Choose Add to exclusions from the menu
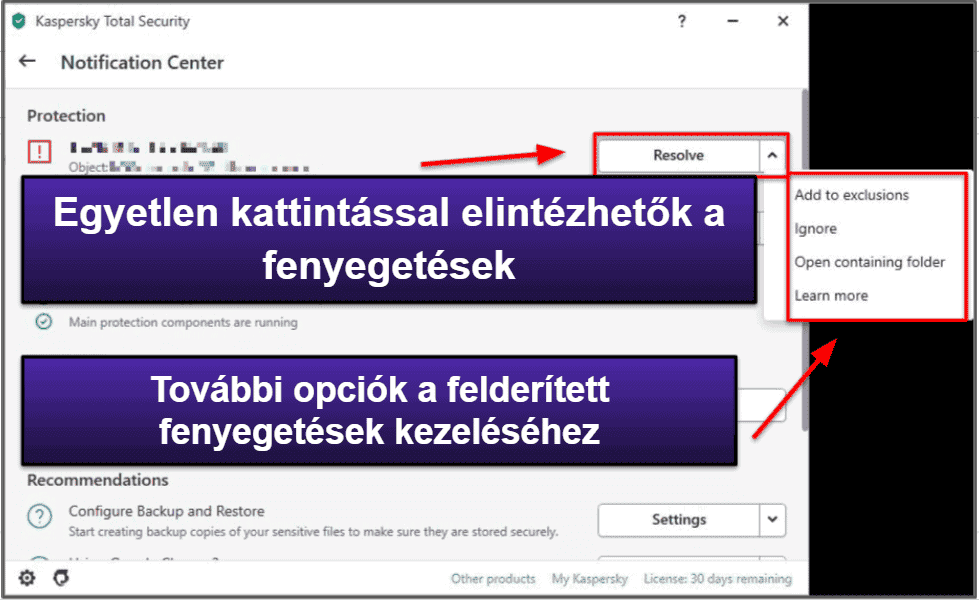The width and height of the screenshot is (979, 600). tap(851, 195)
